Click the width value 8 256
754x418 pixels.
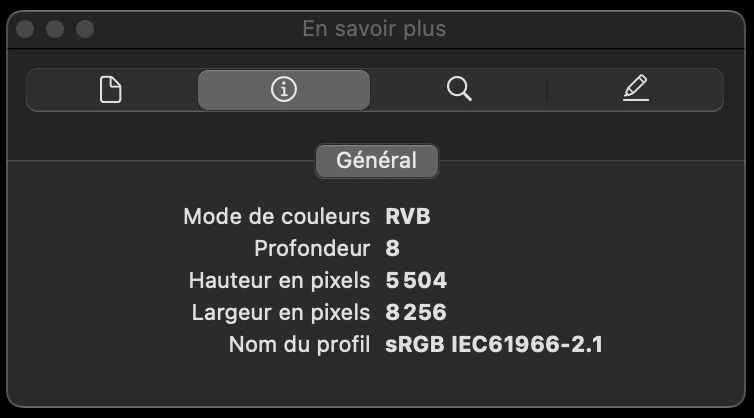(416, 313)
